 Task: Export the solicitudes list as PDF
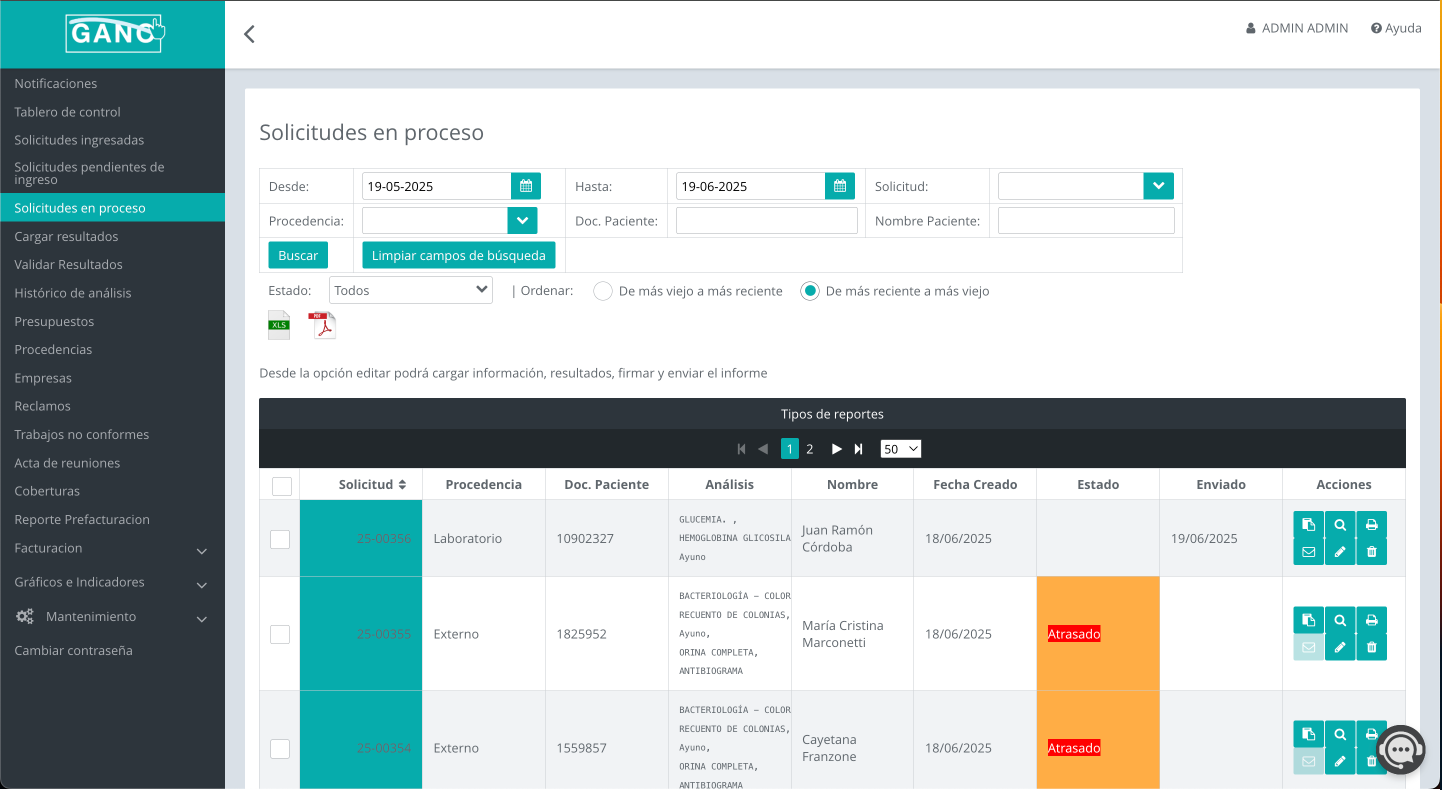click(x=322, y=324)
